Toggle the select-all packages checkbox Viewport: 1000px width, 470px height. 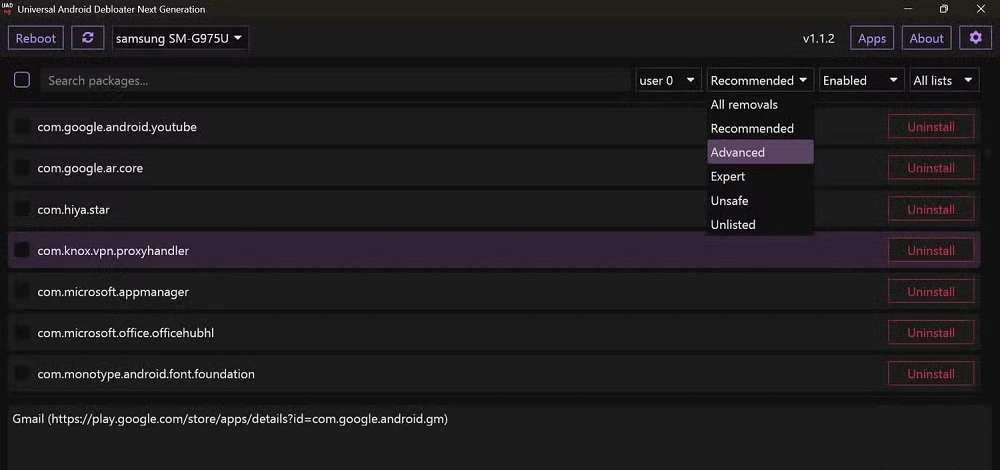click(x=22, y=80)
